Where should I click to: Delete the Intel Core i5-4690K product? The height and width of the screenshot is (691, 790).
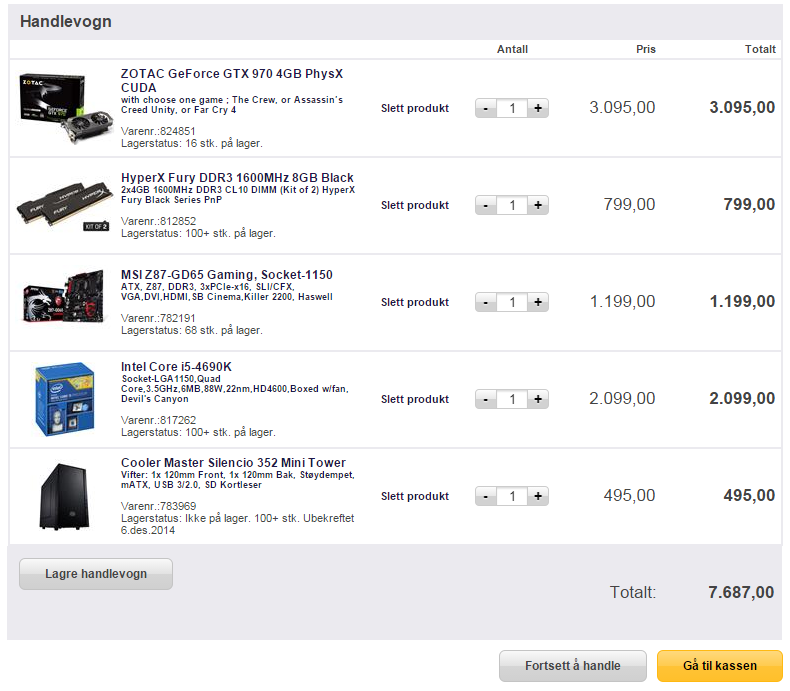(x=415, y=399)
